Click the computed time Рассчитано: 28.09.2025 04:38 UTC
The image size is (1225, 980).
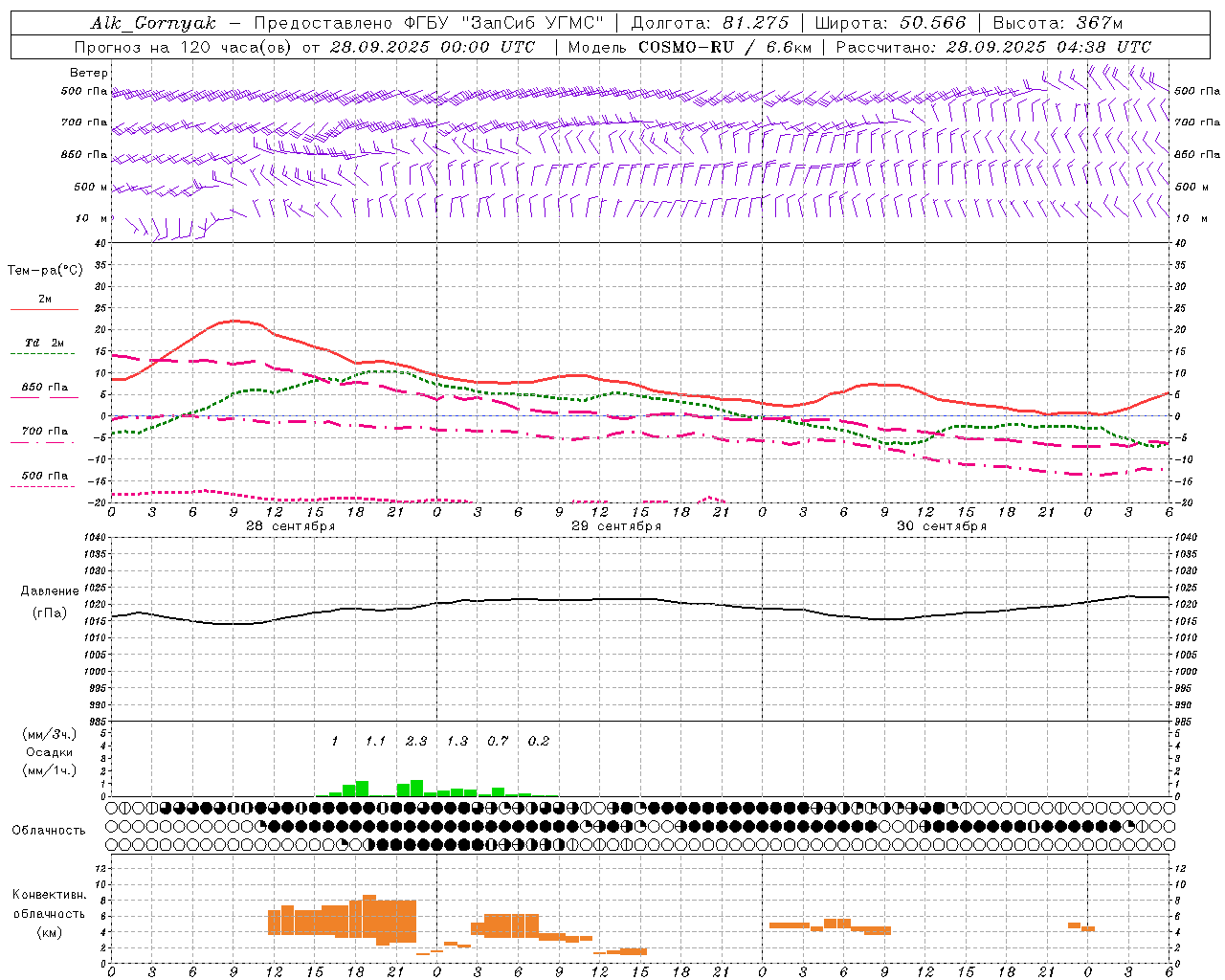[993, 47]
